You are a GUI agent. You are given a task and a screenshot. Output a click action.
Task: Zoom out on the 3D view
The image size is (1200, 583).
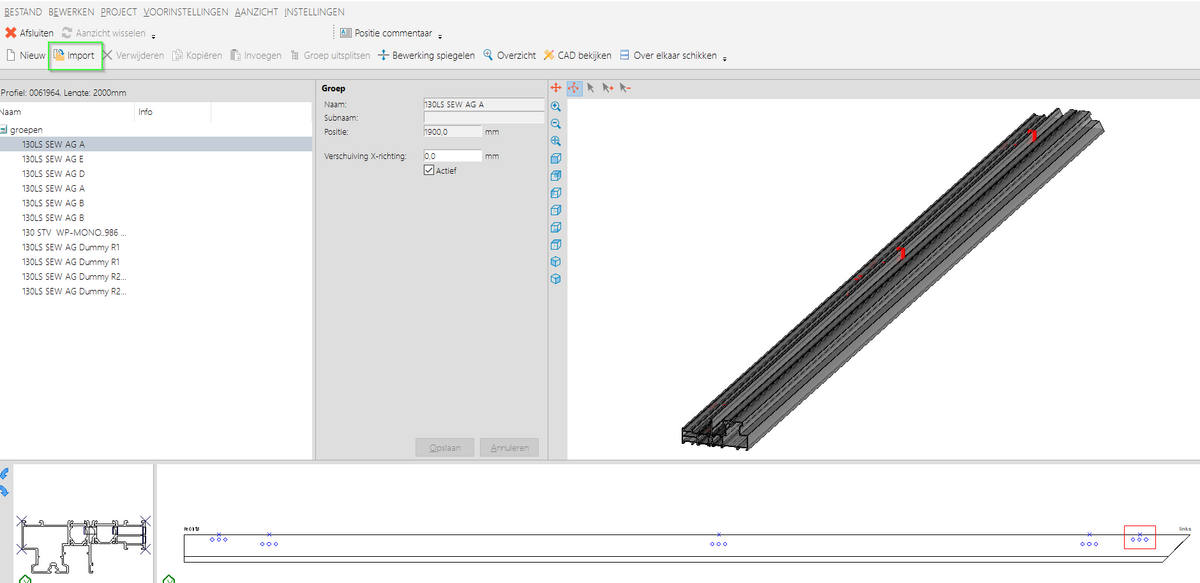pos(556,124)
